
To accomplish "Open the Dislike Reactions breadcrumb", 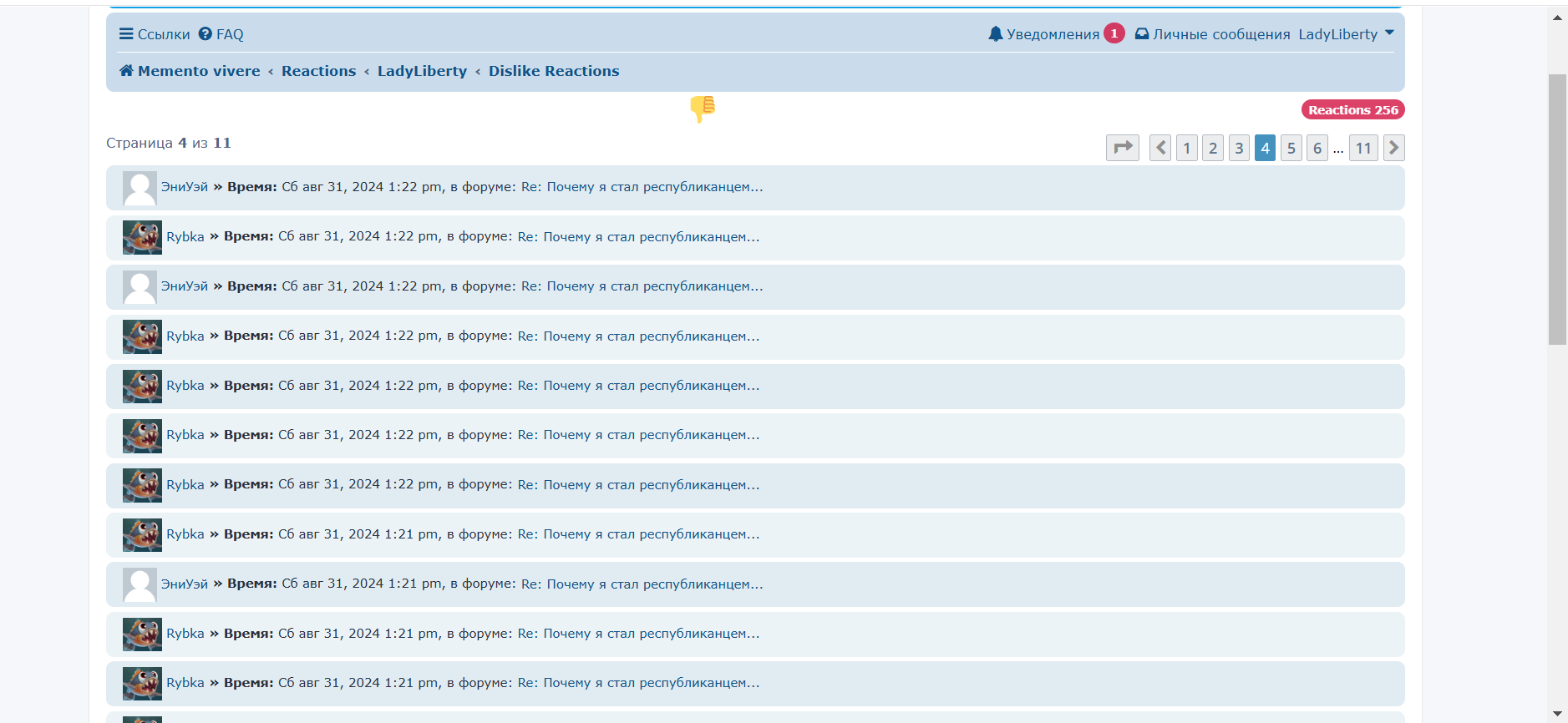I will tap(554, 71).
